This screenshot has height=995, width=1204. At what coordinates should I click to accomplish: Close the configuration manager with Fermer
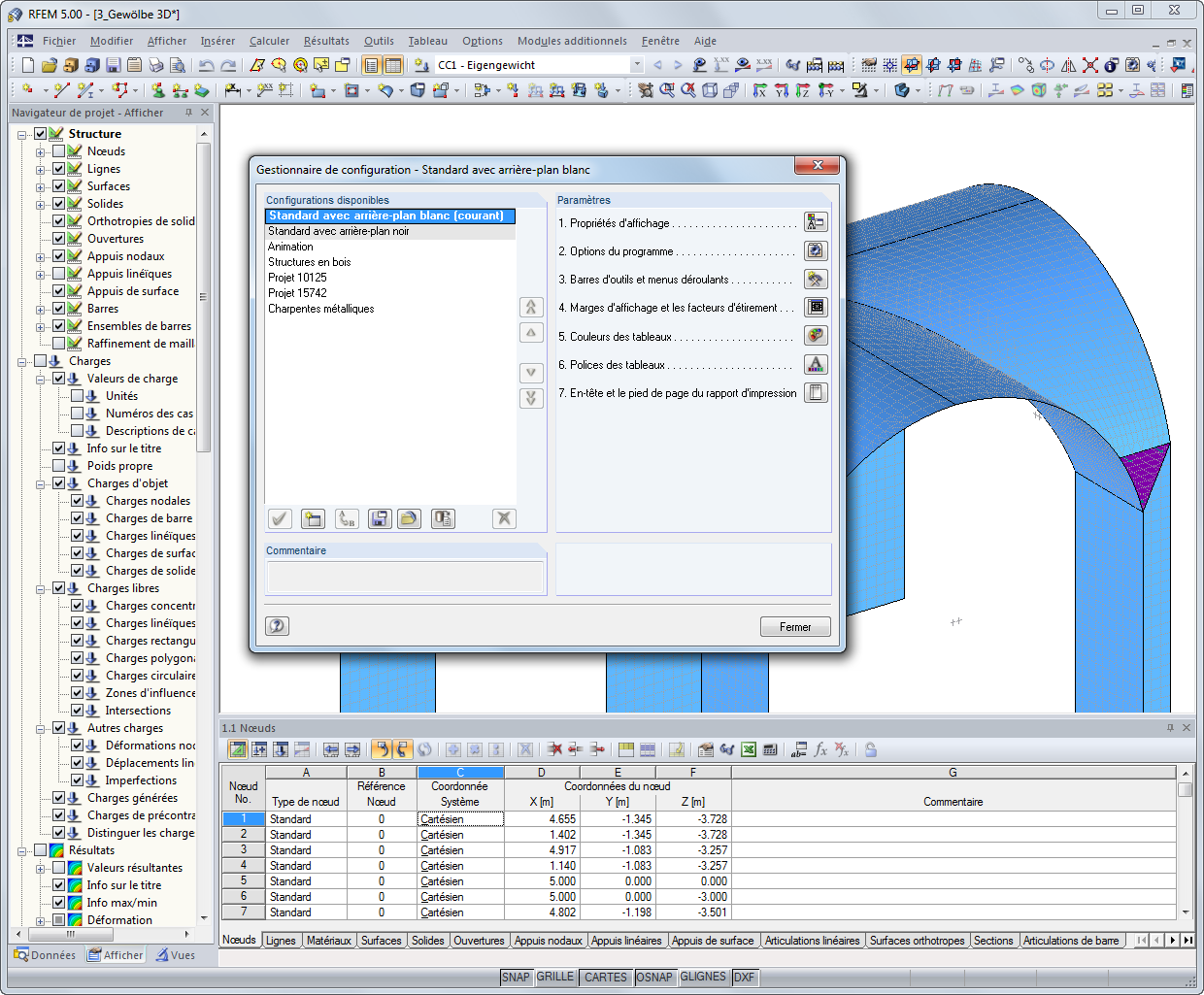tap(794, 626)
